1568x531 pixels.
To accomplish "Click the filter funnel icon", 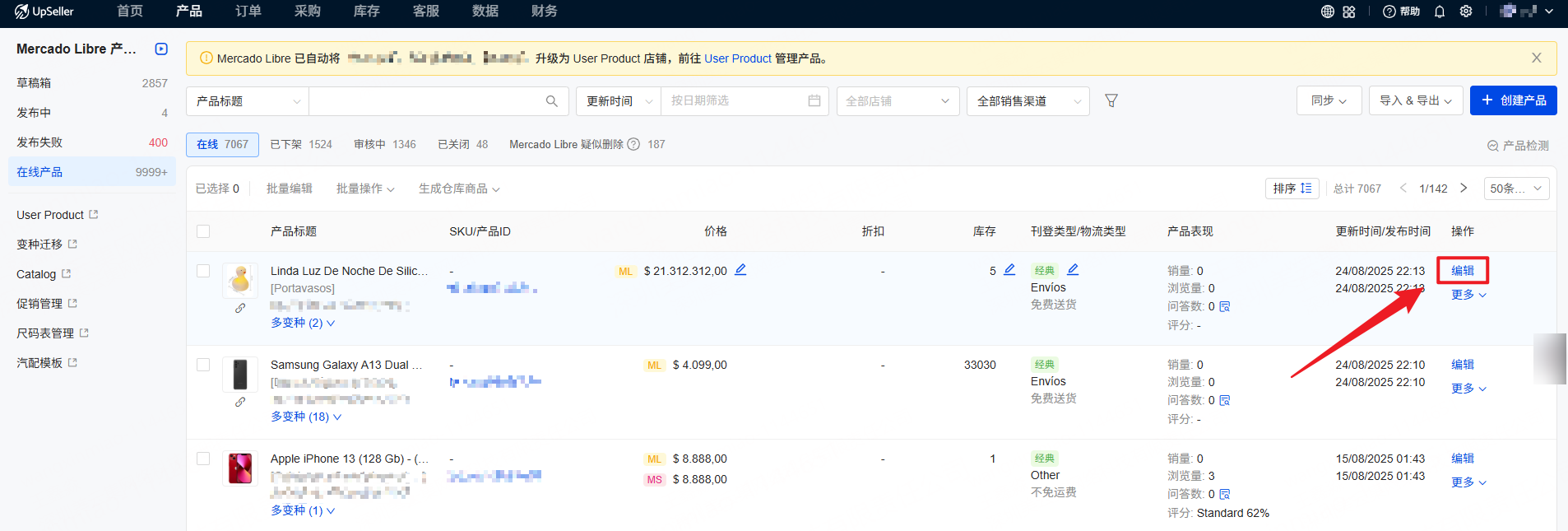I will [x=1111, y=100].
